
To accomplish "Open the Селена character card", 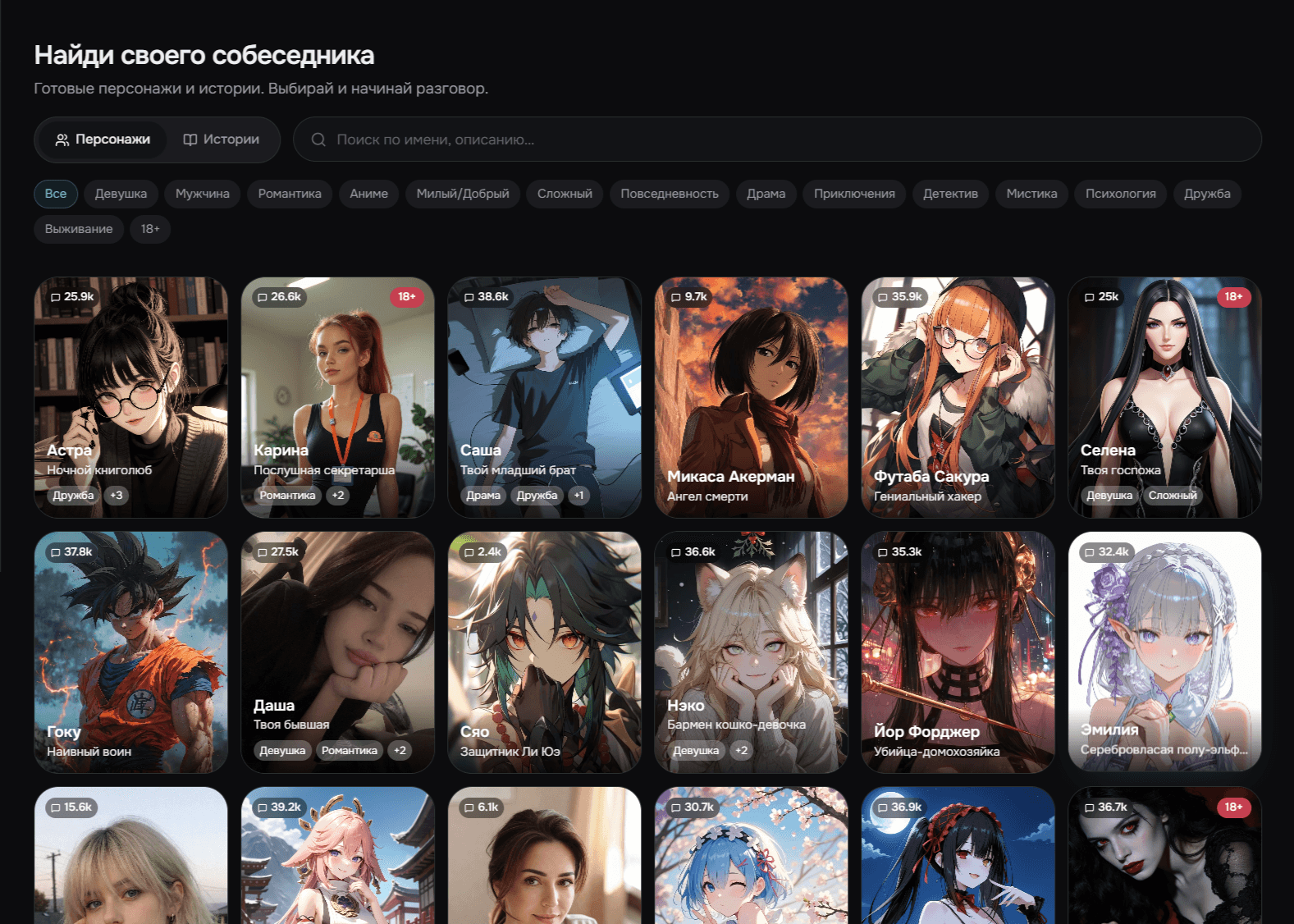I will point(1165,397).
